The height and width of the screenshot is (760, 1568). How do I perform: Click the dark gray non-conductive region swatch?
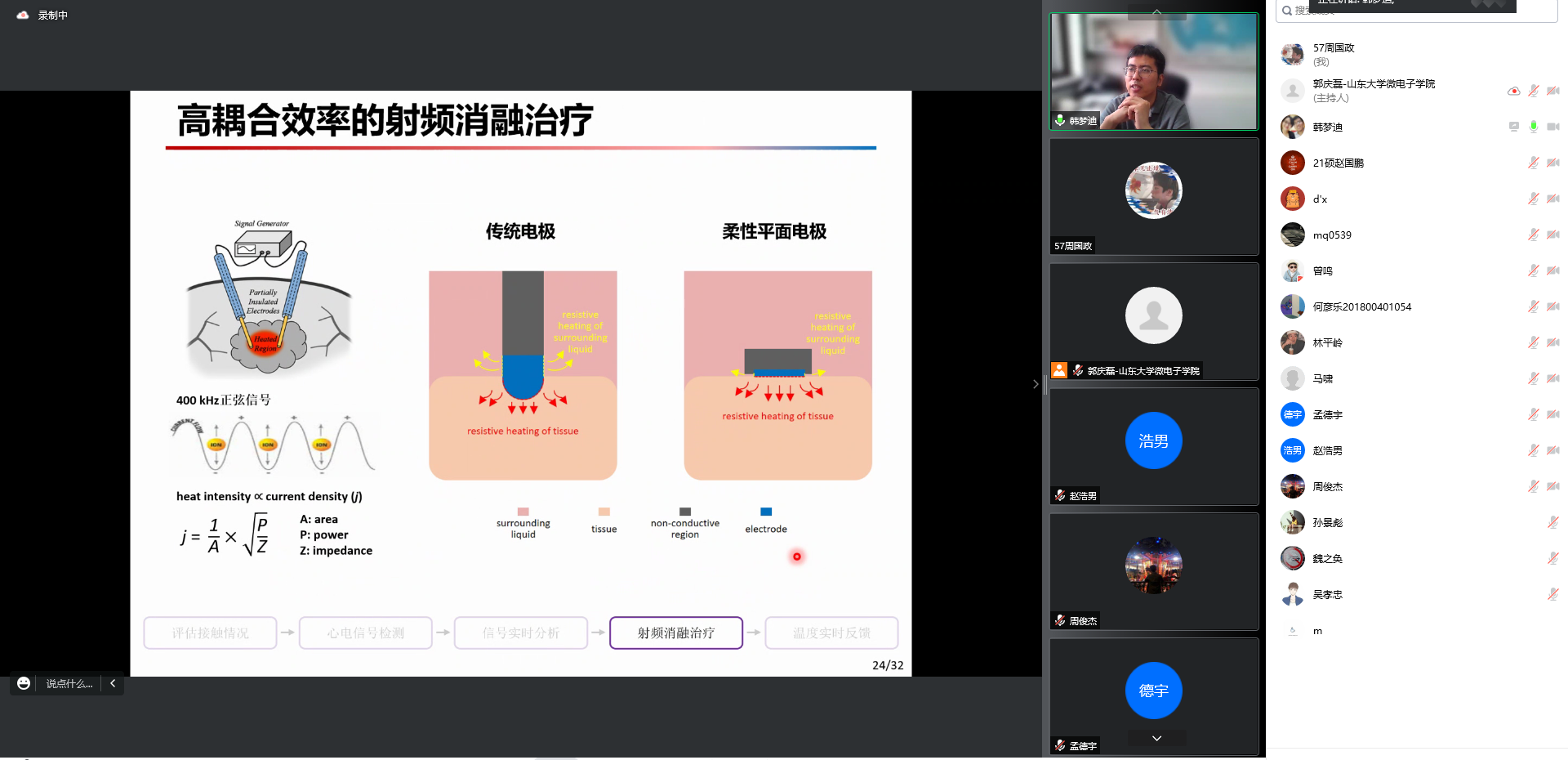(x=685, y=512)
